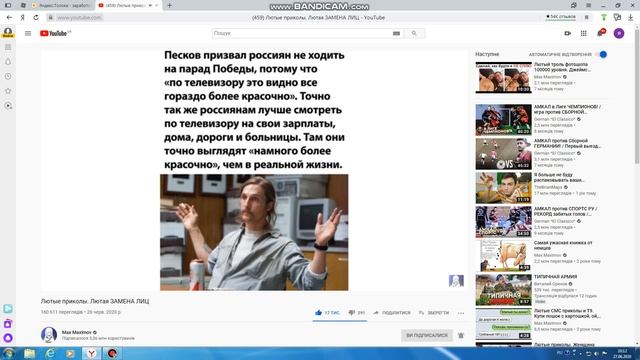Open the browser downloads arrow

coord(631,17)
